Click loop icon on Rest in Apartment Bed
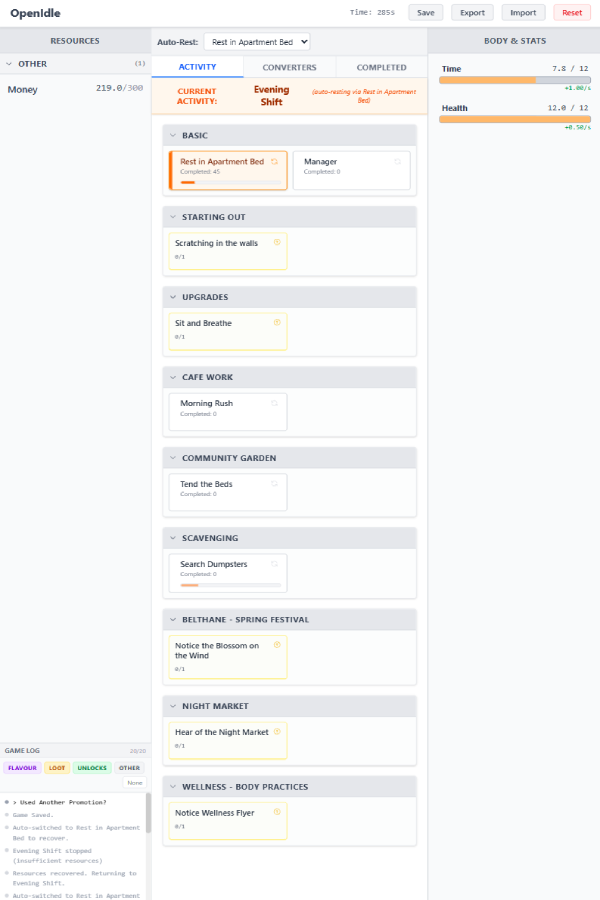 (274, 162)
